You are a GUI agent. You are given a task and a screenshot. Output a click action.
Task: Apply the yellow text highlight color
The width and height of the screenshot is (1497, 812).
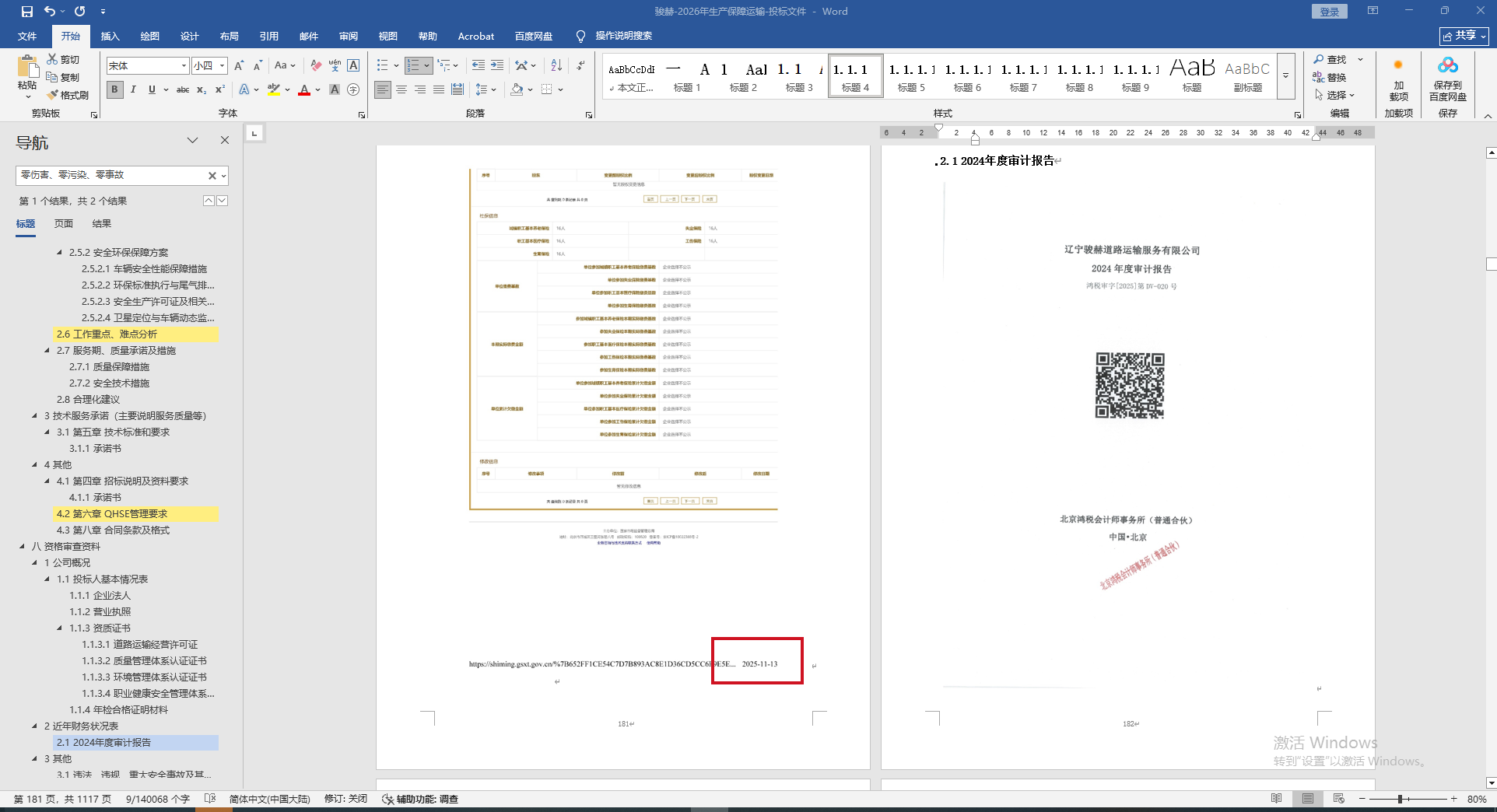(273, 89)
